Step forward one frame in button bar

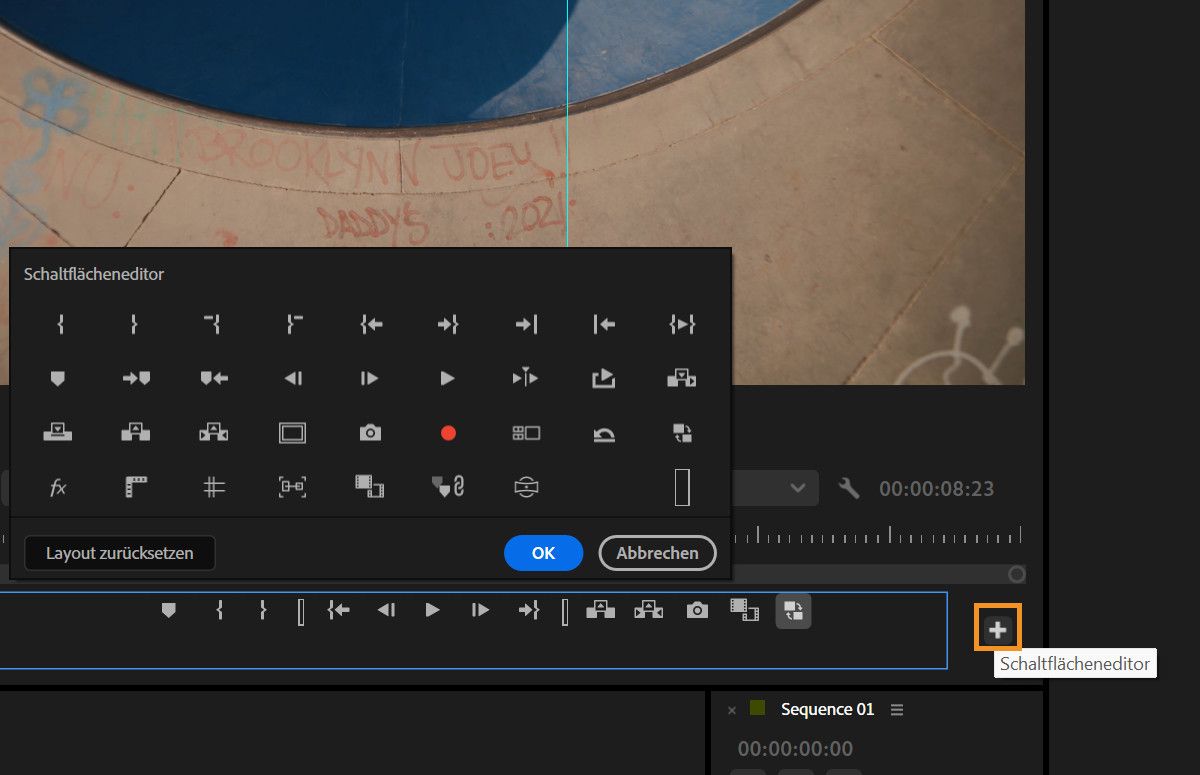(x=481, y=610)
